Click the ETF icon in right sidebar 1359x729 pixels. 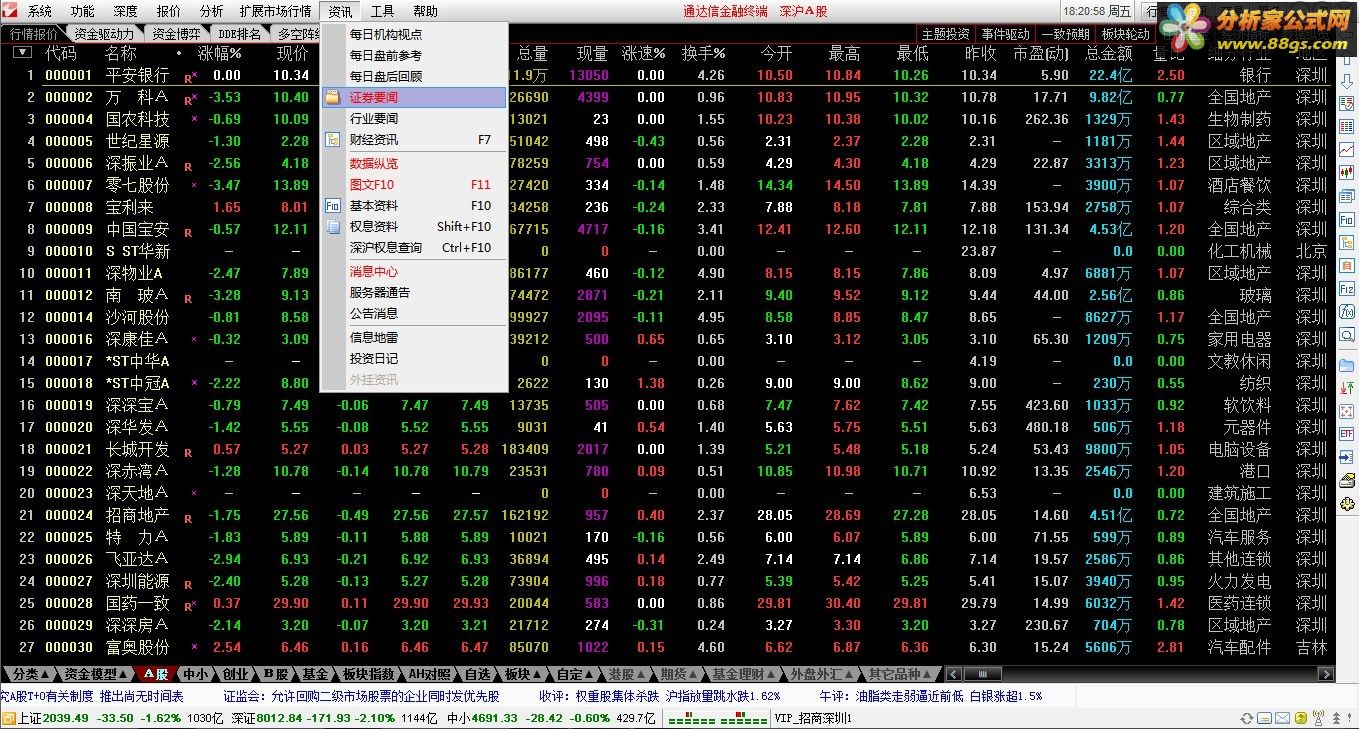(1347, 434)
